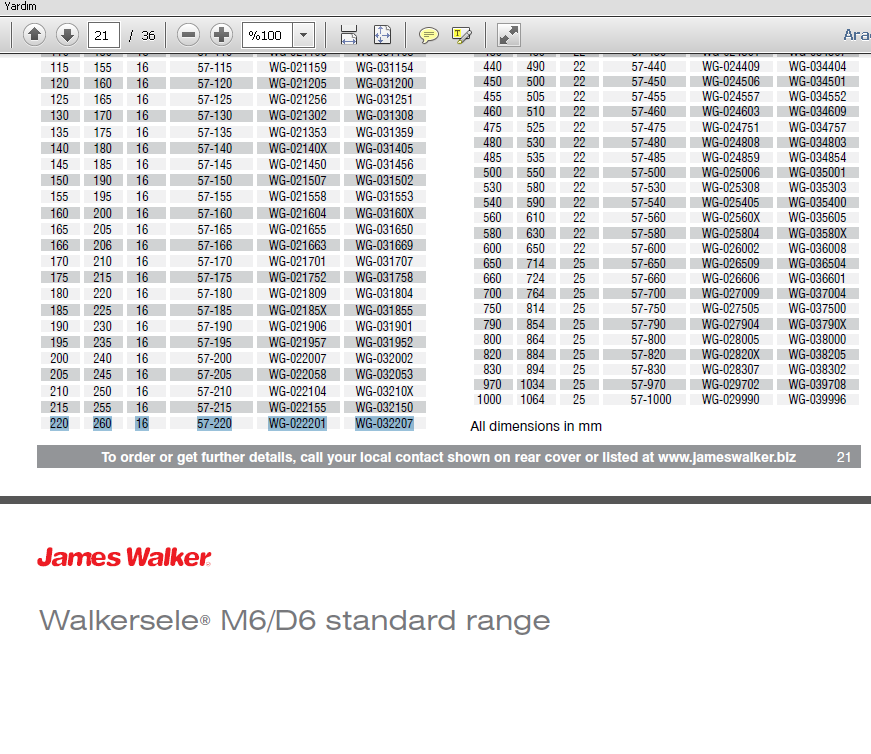Click part number WG-021663

click(x=298, y=246)
